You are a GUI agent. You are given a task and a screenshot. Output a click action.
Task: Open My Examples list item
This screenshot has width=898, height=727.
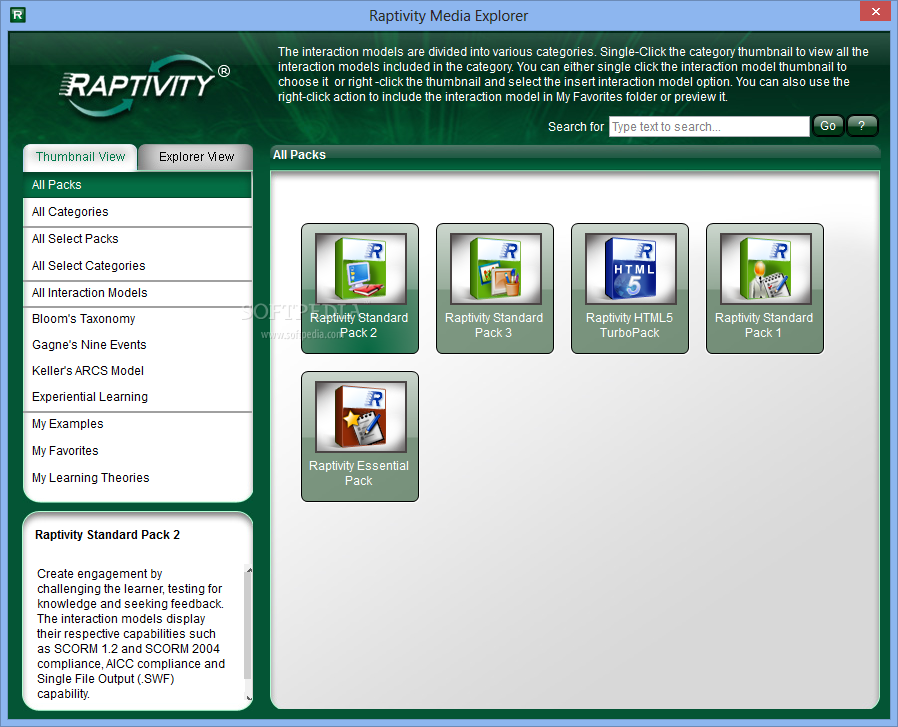click(137, 424)
